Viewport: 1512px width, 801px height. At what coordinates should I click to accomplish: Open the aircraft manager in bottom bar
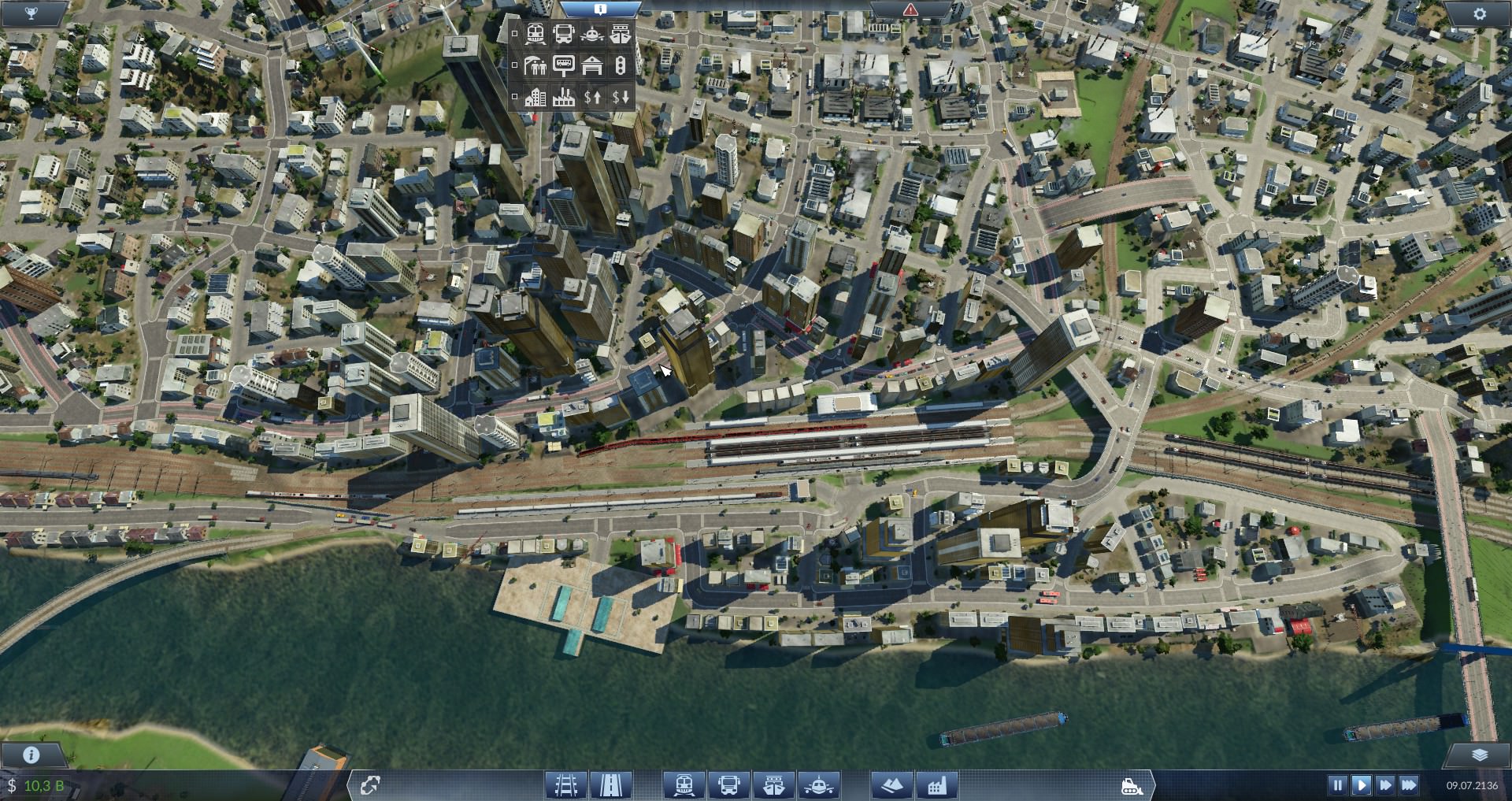click(820, 785)
